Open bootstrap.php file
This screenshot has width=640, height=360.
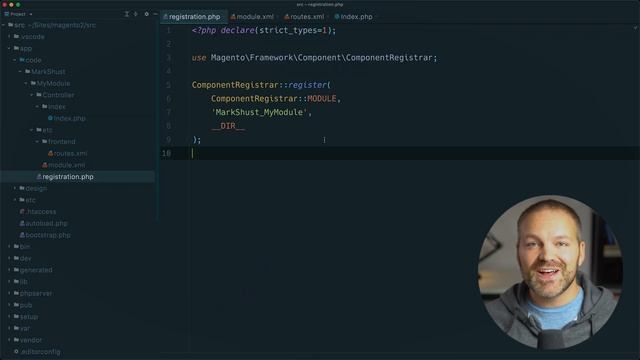(x=45, y=235)
